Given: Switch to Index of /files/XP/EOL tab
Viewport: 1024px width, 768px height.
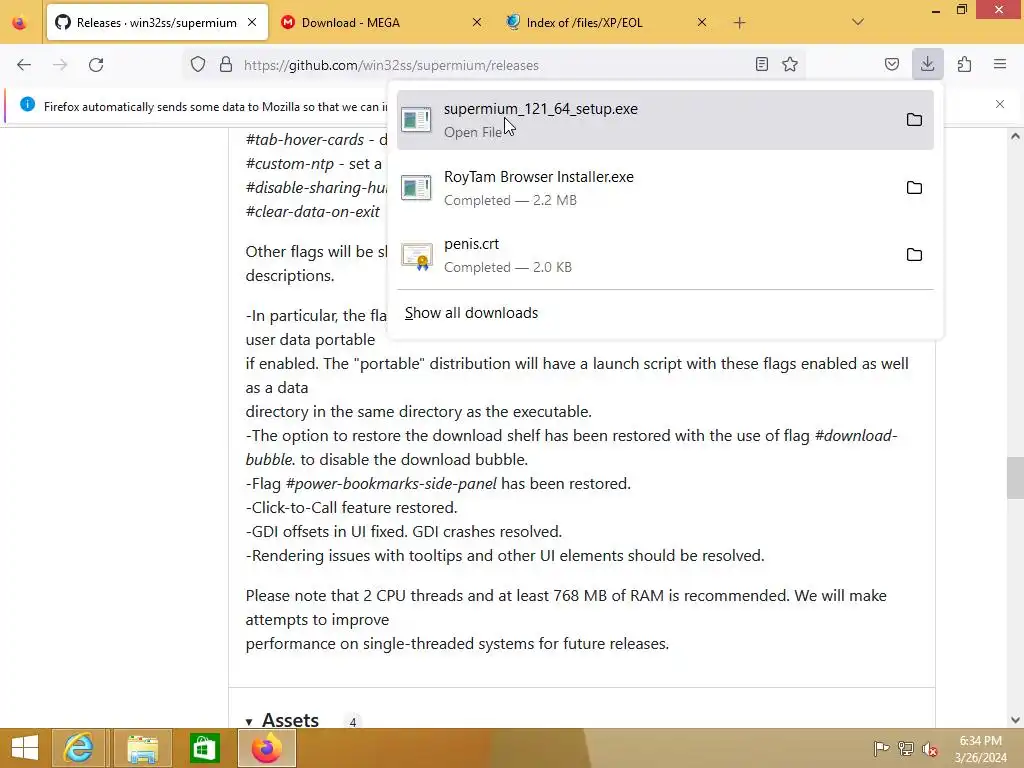Looking at the screenshot, I should 607,23.
